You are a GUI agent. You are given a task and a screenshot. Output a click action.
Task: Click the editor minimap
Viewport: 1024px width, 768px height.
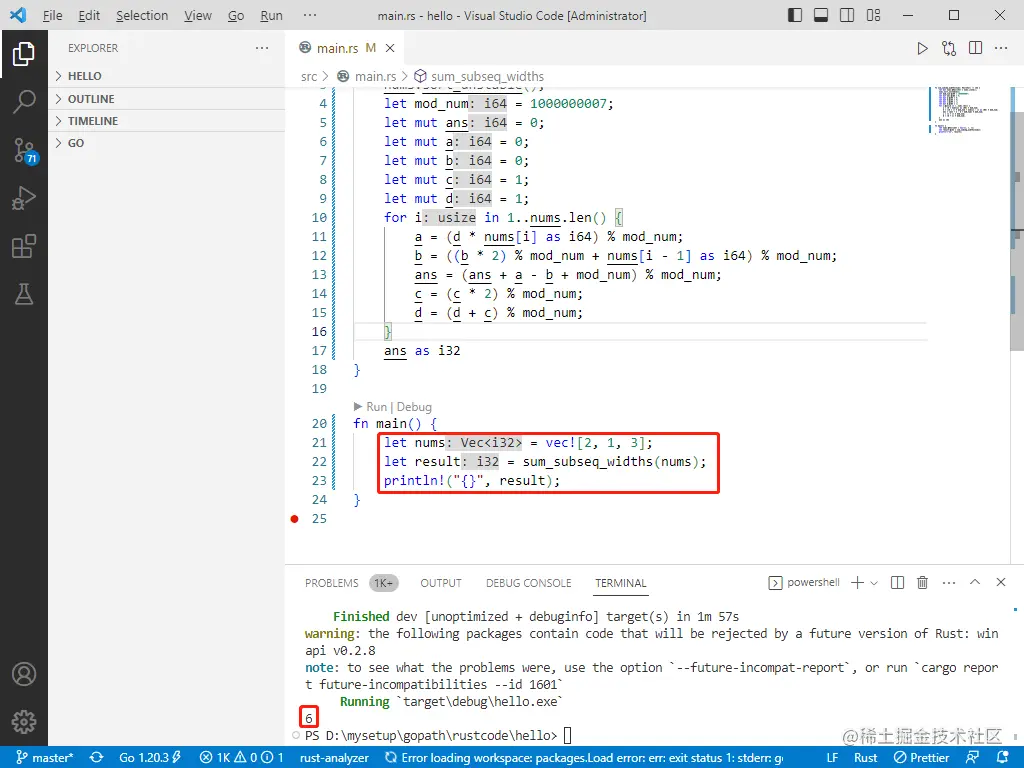click(968, 111)
